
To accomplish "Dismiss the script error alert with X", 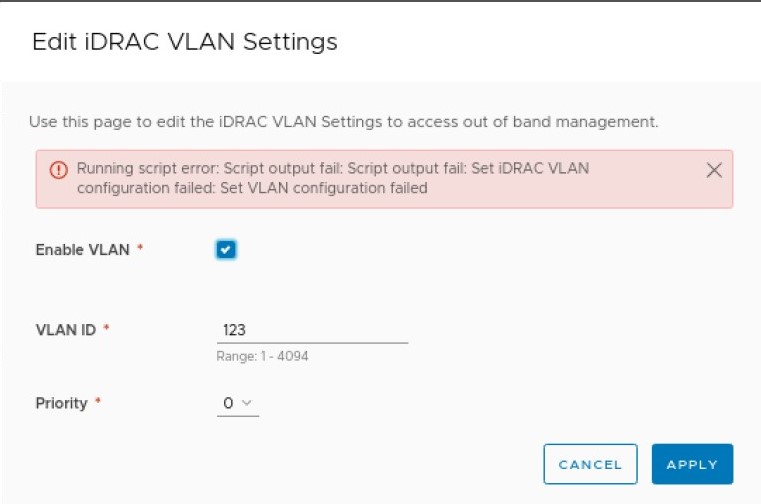I will click(714, 170).
